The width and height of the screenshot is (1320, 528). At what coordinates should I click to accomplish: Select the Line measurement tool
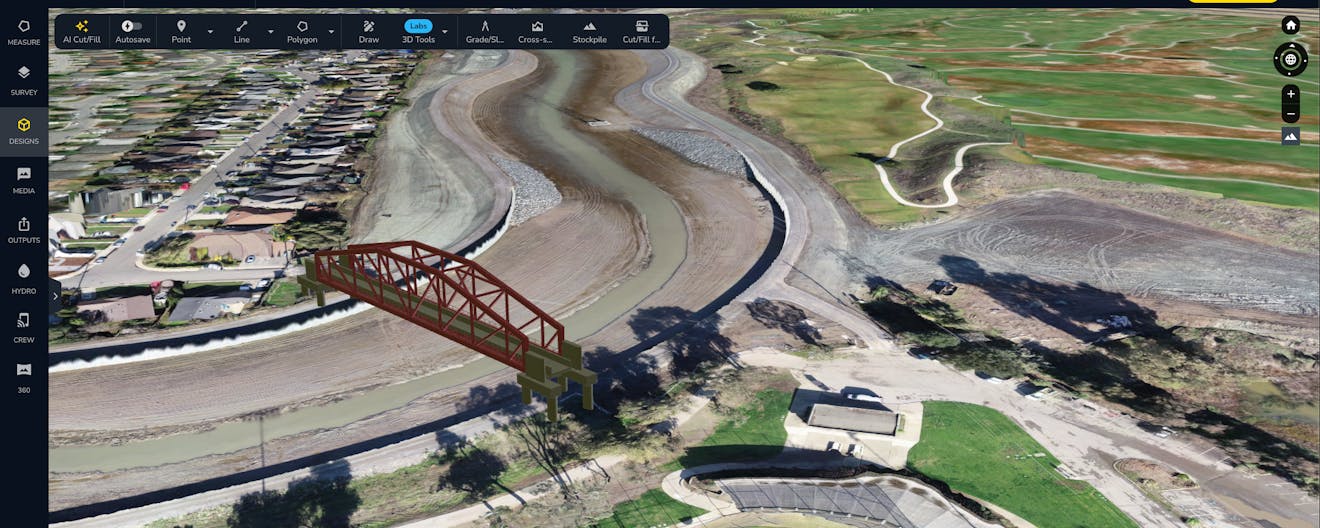(x=242, y=31)
